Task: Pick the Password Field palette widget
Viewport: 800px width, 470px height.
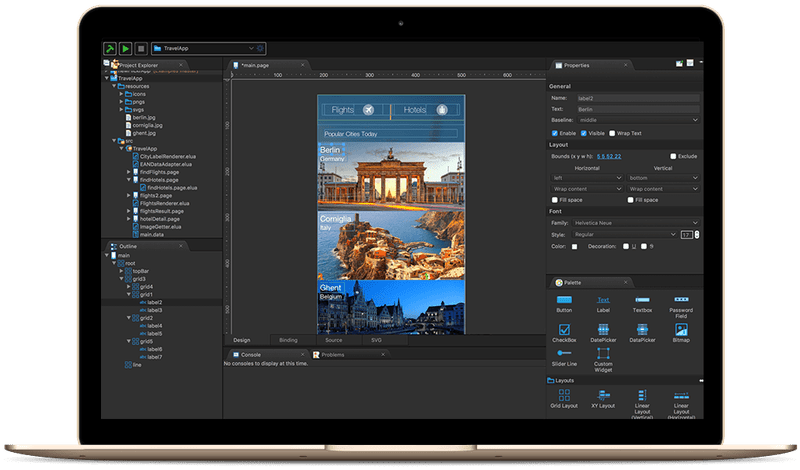Action: click(x=681, y=307)
